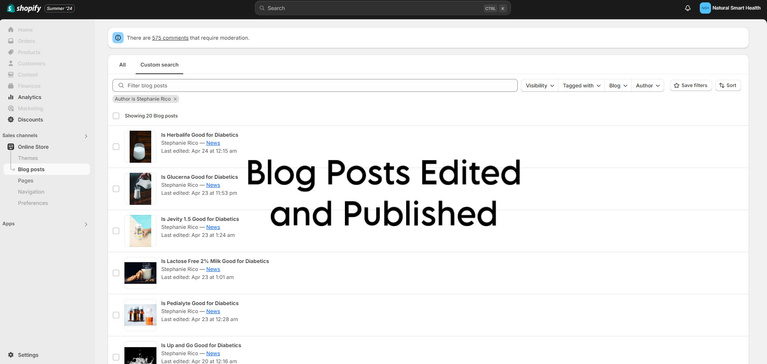Click the Online Store icon
The image size is (767, 364).
click(11, 147)
